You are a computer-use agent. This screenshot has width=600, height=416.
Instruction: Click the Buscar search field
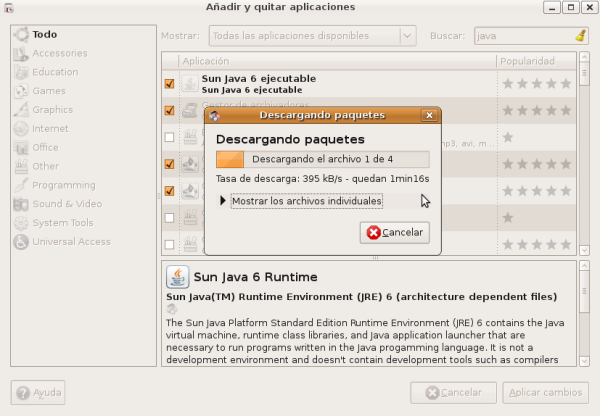tap(520, 35)
